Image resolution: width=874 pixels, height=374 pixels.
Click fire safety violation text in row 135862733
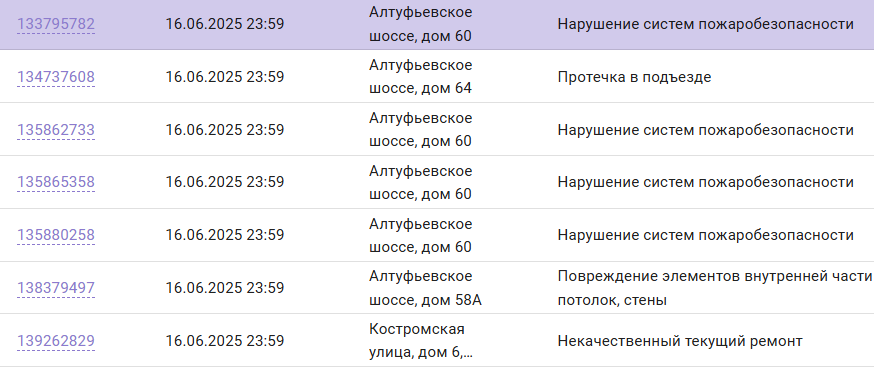[x=706, y=130]
